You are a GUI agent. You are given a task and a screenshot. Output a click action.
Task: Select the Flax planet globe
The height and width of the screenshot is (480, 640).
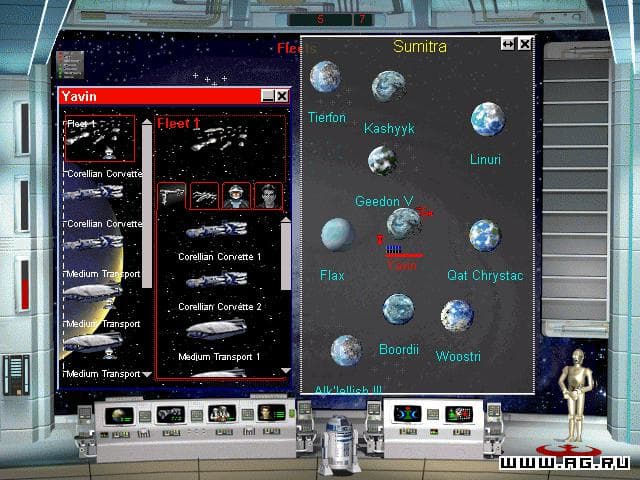tap(337, 234)
